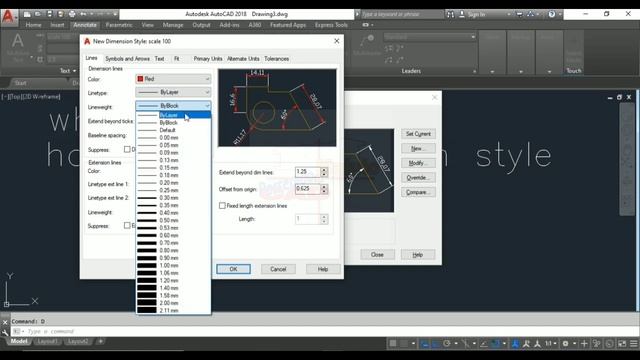Choose 0.30 mm lineweight
Image resolution: width=640 pixels, height=360 pixels.
(x=173, y=198)
